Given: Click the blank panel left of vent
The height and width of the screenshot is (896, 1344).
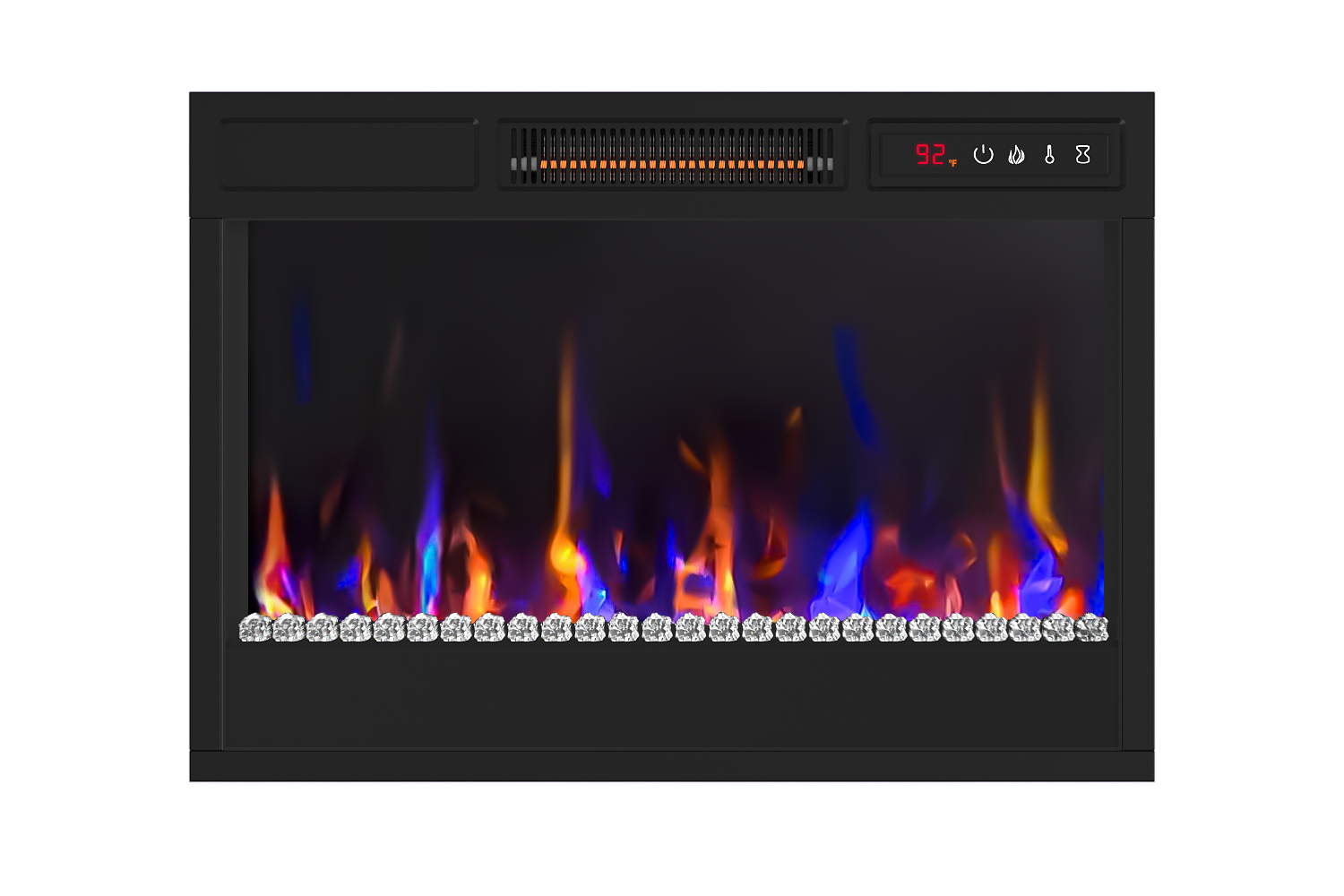Looking at the screenshot, I should coord(349,154).
